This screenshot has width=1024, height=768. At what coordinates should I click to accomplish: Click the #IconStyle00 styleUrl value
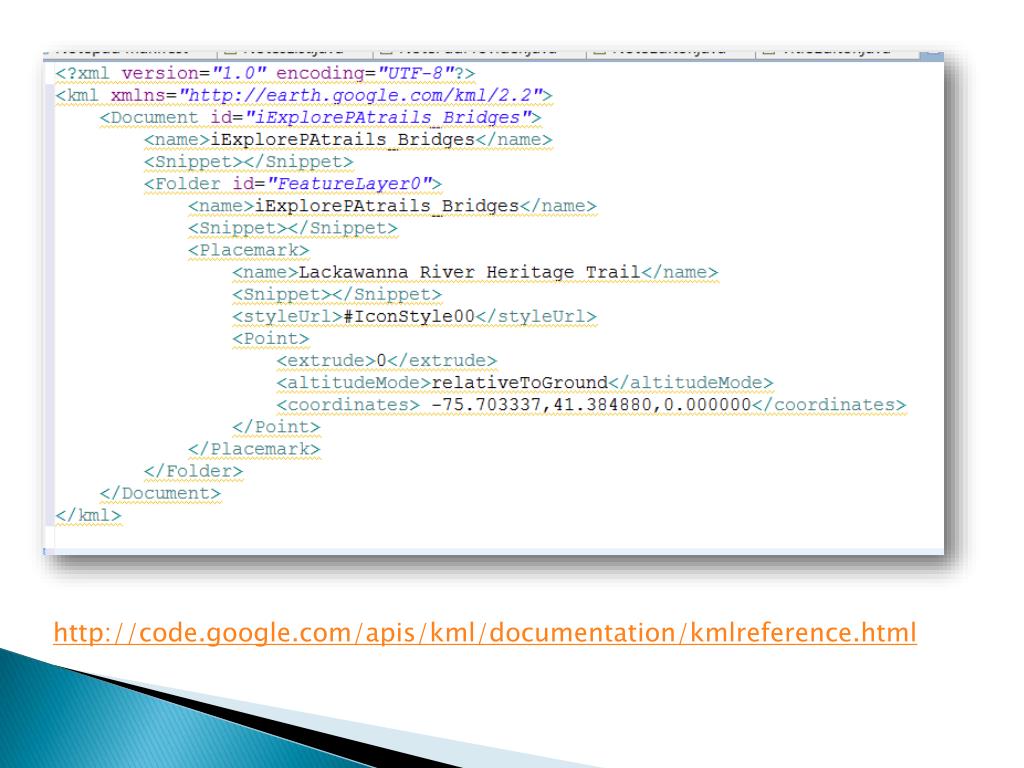point(409,316)
